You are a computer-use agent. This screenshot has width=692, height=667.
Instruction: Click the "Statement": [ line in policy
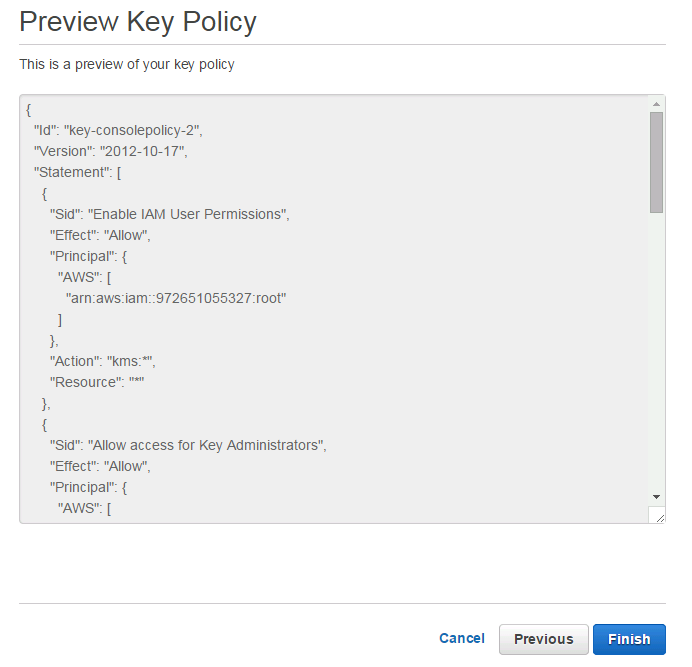point(77,172)
